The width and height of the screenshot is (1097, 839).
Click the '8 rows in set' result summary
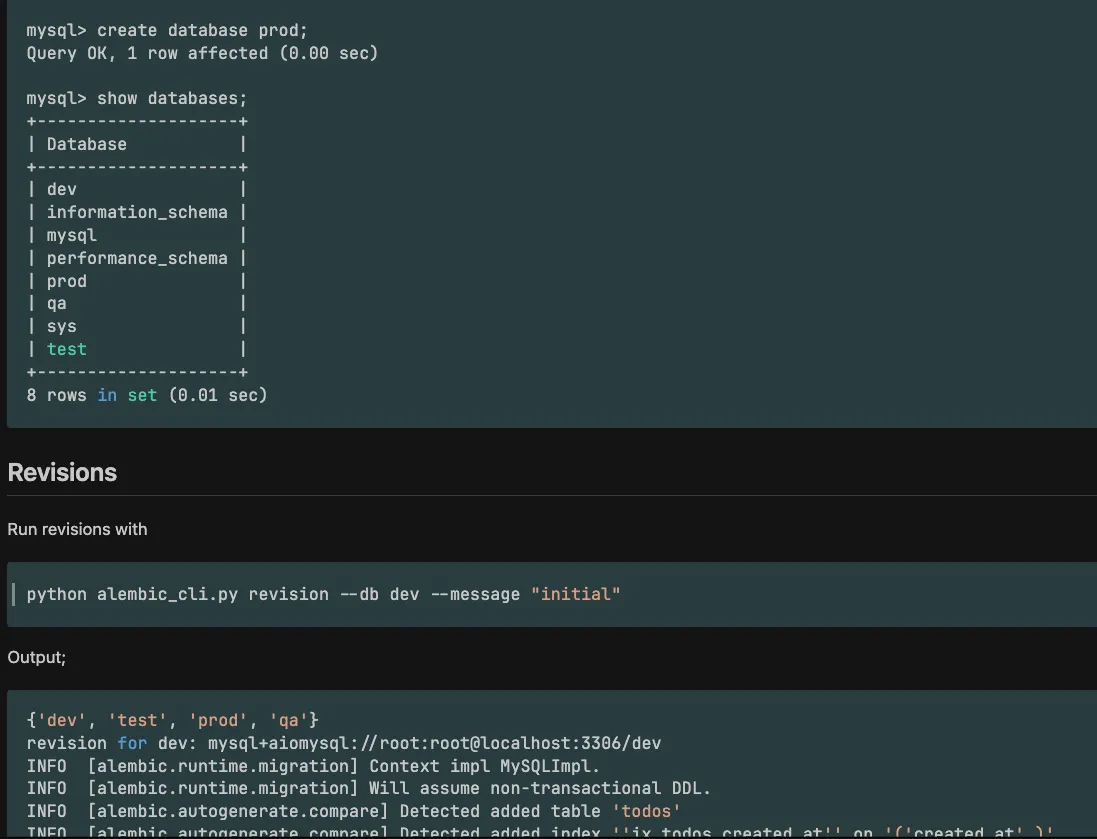(146, 395)
